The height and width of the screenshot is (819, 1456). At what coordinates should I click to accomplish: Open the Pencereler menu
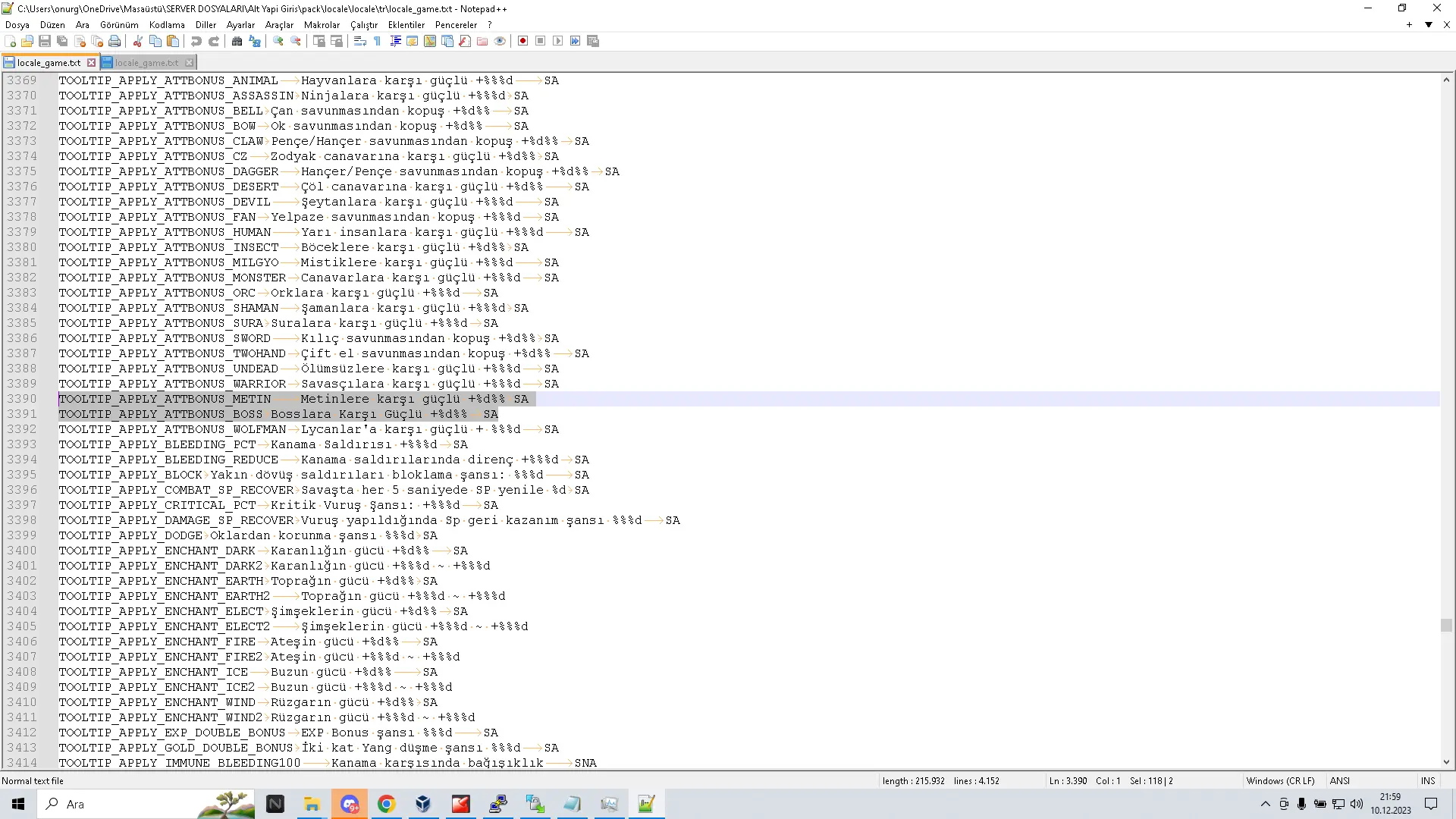click(457, 24)
